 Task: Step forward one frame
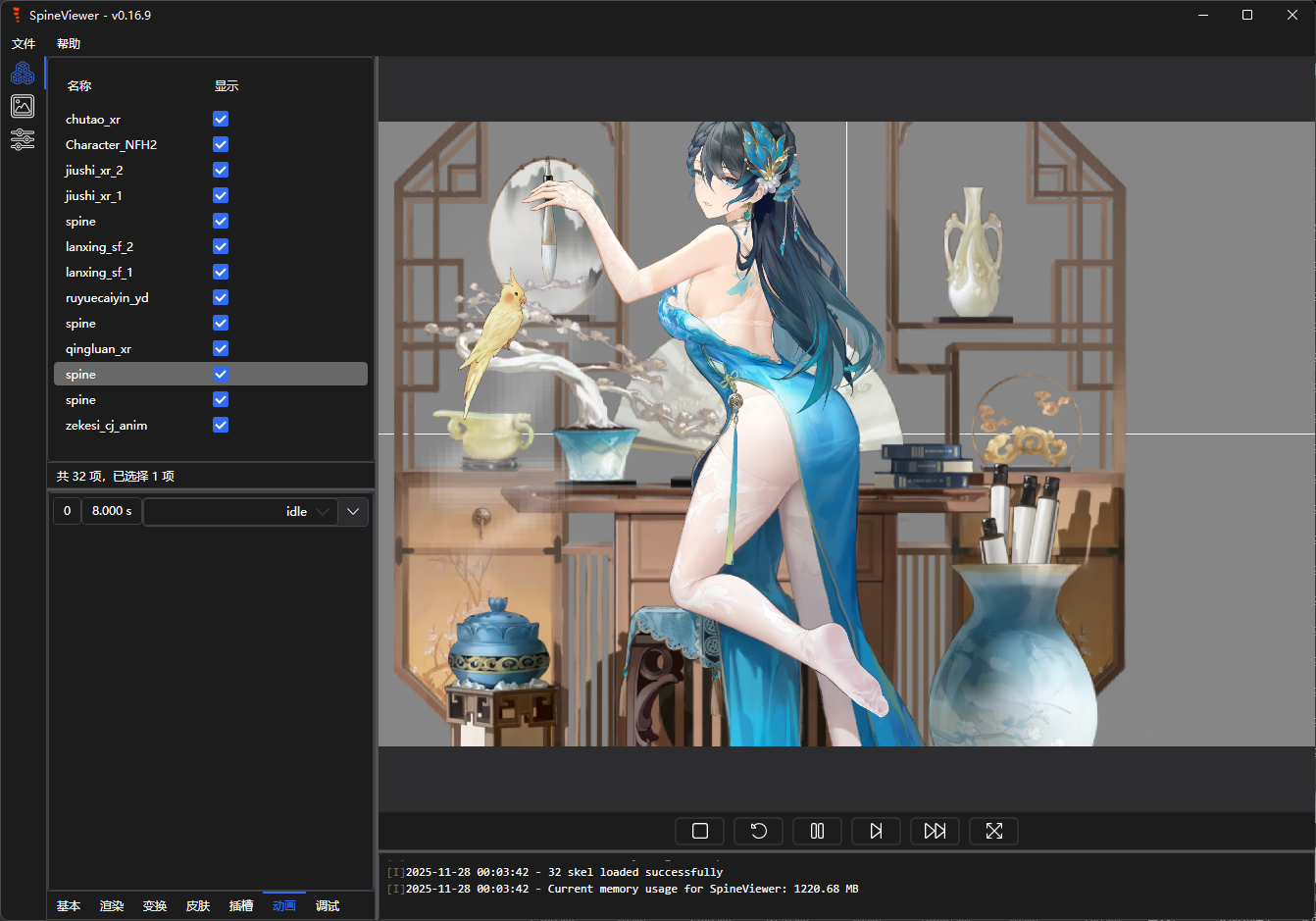pos(877,831)
